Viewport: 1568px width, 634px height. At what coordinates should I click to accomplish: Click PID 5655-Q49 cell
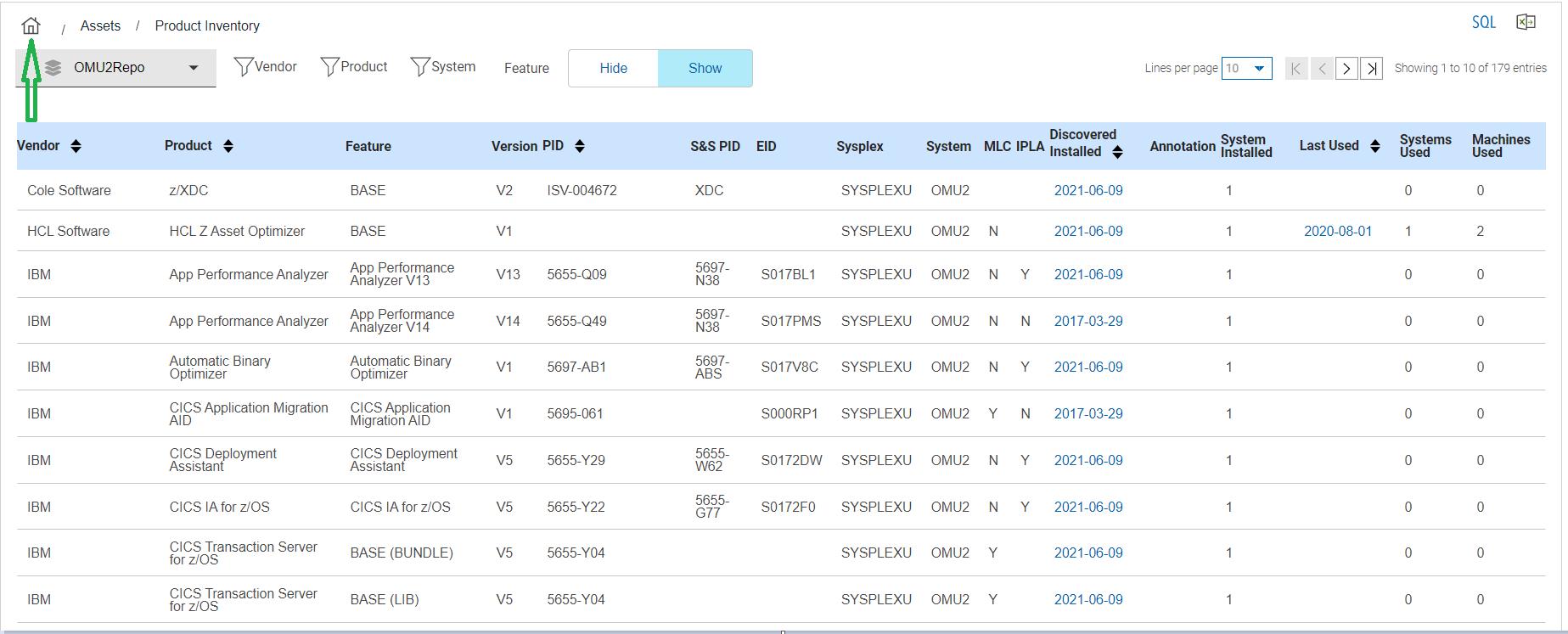[x=576, y=321]
